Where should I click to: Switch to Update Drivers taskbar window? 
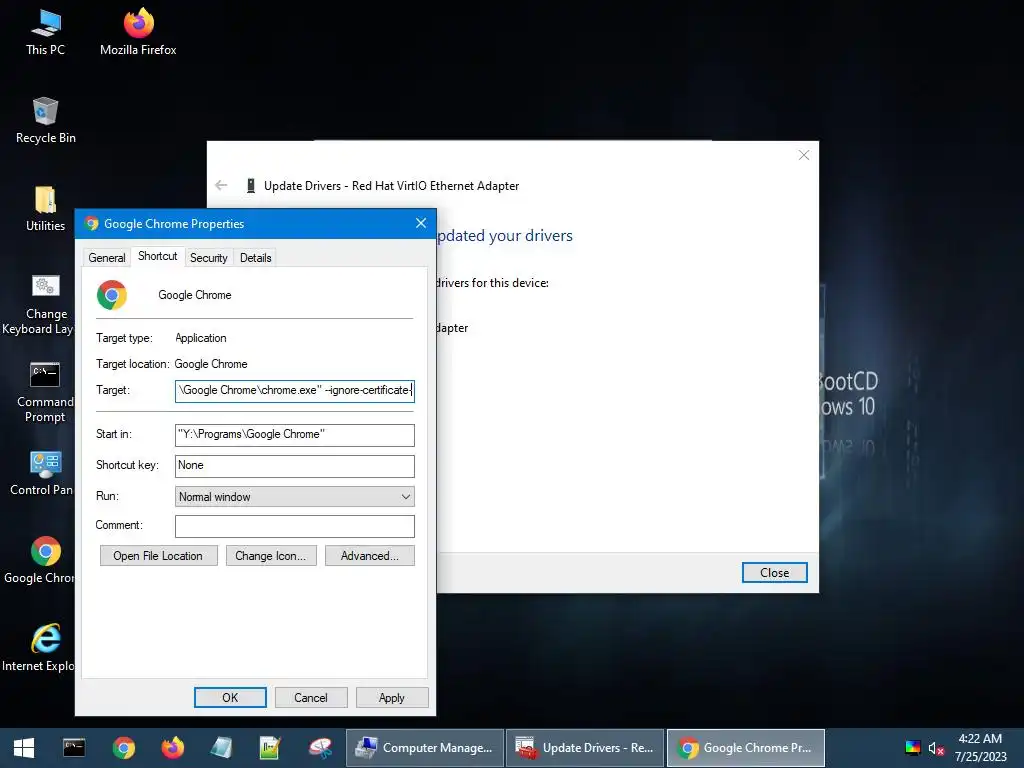tap(585, 748)
